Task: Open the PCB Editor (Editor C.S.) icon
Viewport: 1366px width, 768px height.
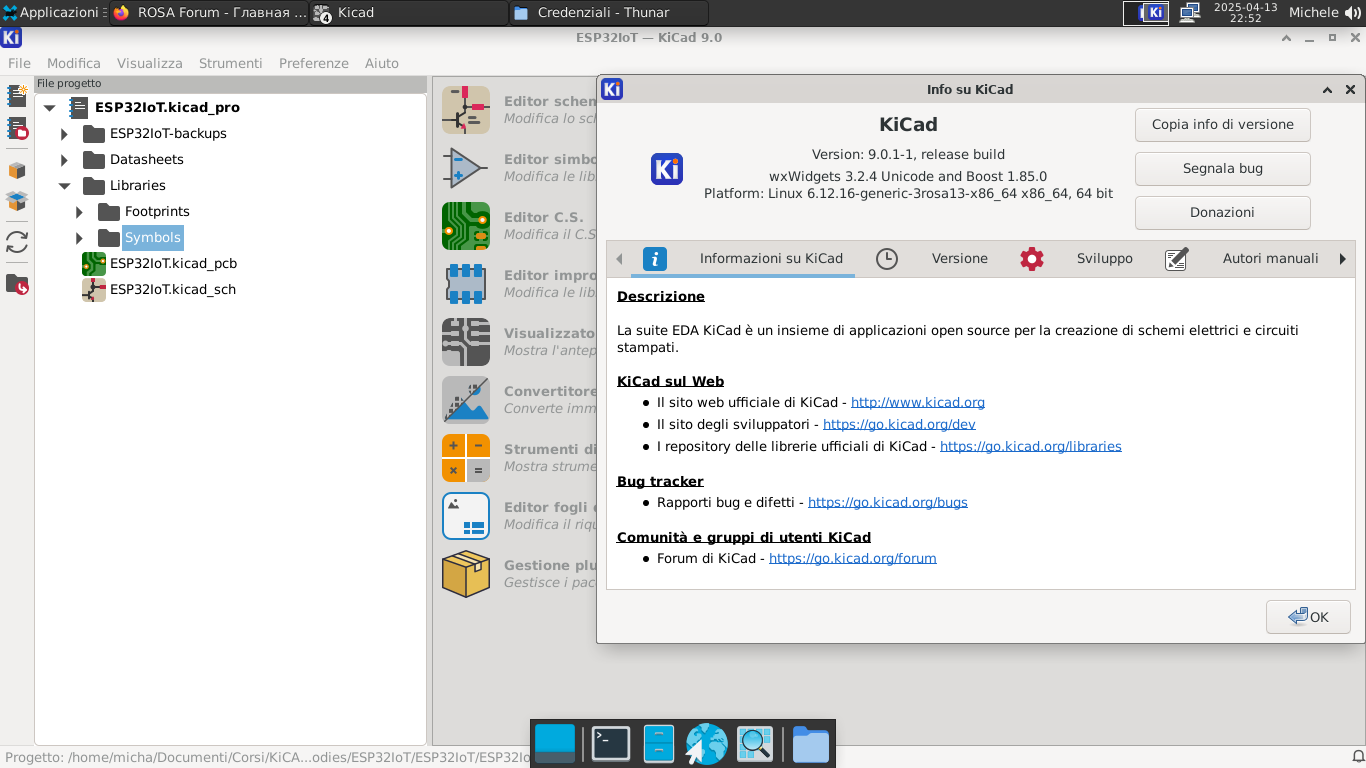Action: click(x=466, y=226)
